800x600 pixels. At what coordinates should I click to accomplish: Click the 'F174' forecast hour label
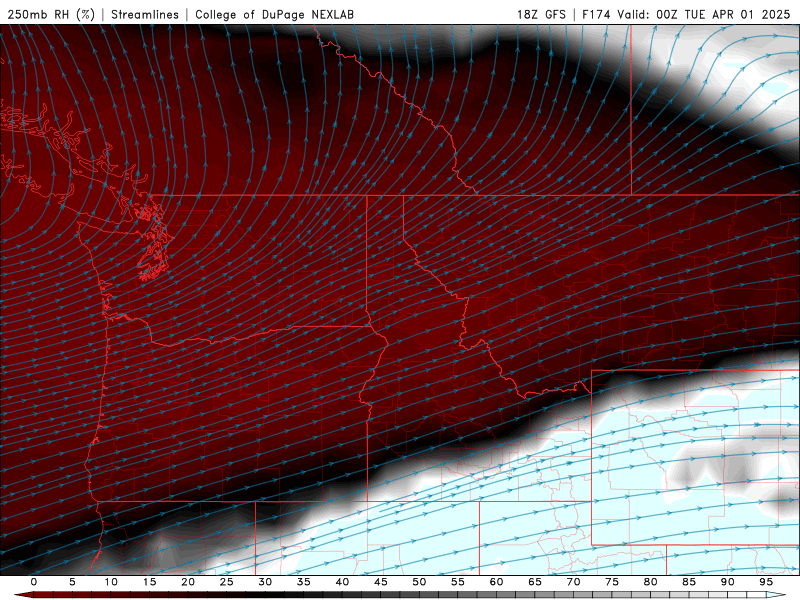click(596, 14)
